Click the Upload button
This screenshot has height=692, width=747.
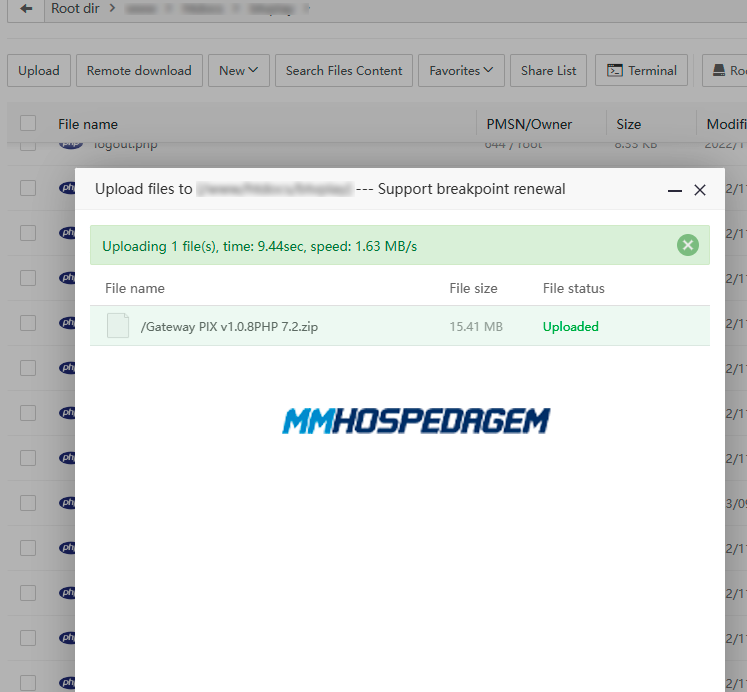[39, 70]
